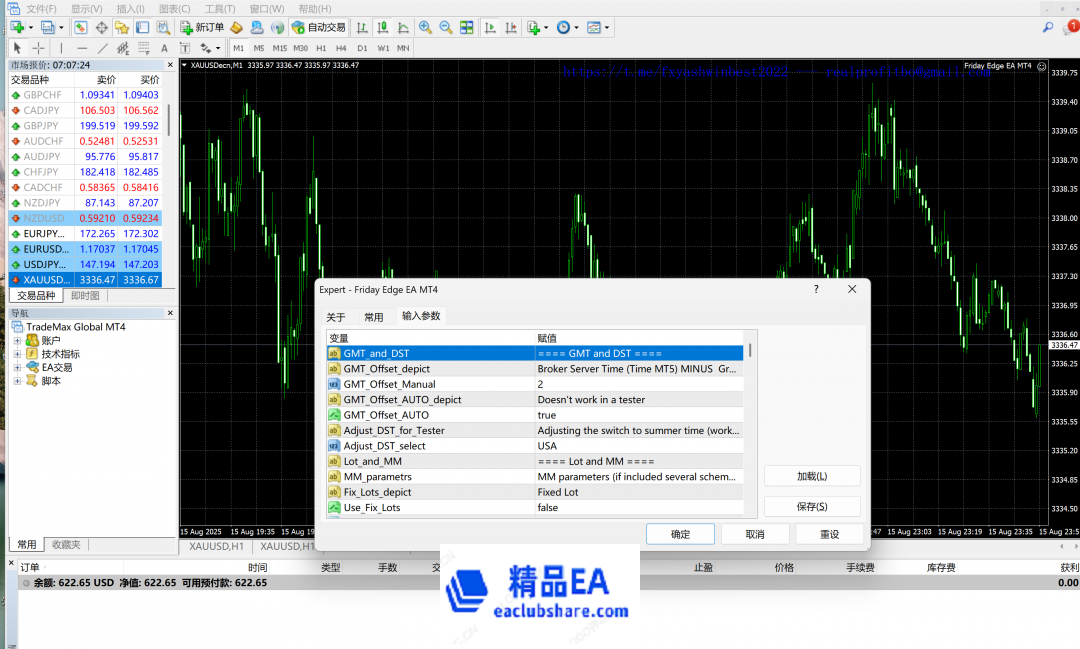Click the 新订单 (New Order) toolbar button

click(x=202, y=27)
